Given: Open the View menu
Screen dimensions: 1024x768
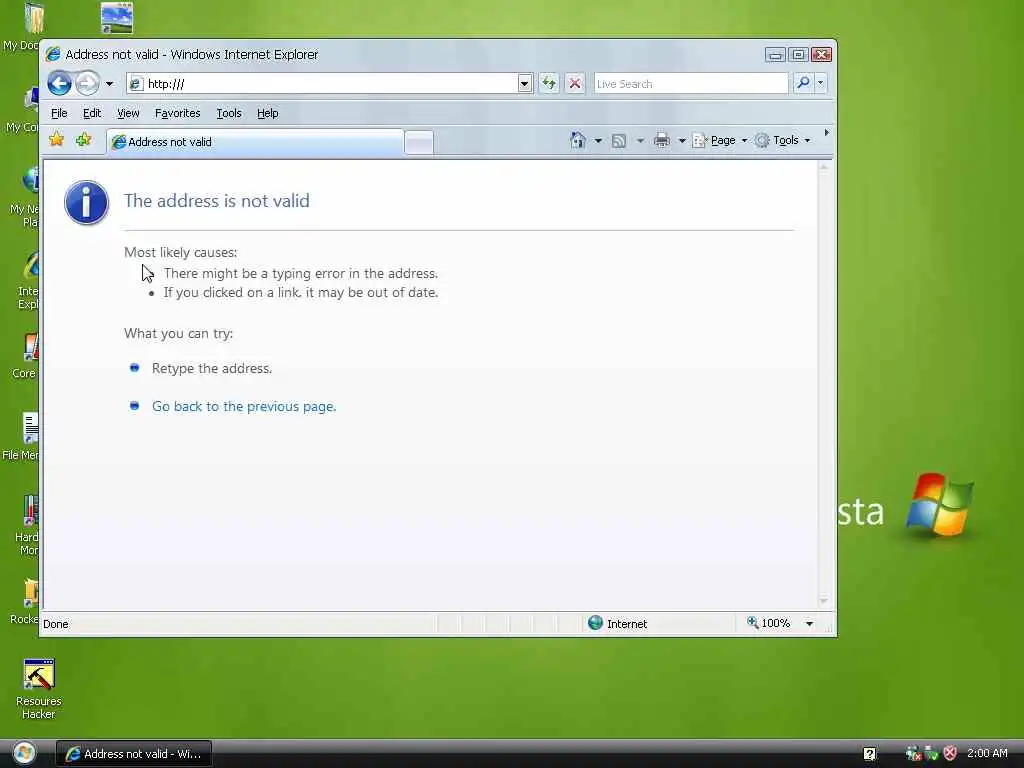Looking at the screenshot, I should coord(128,113).
